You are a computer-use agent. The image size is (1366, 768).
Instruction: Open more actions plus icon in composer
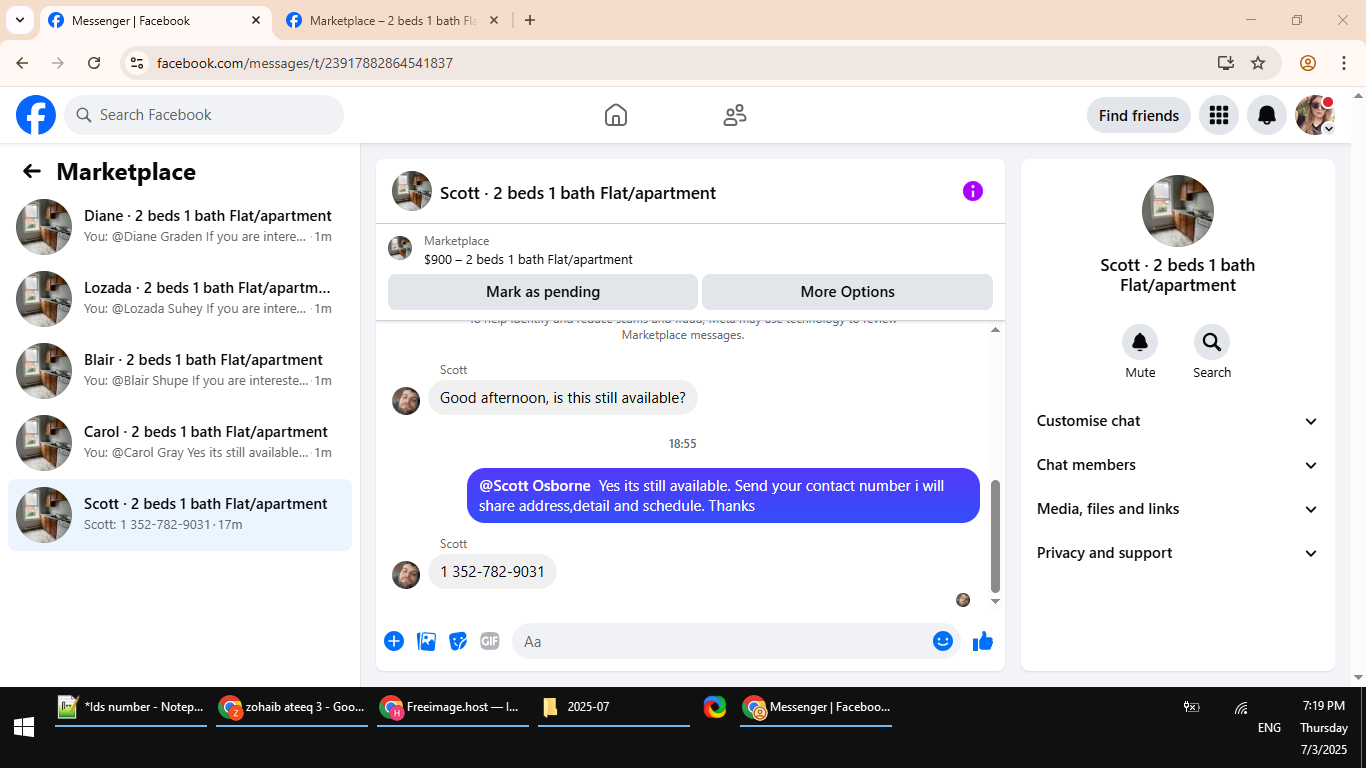click(x=394, y=641)
